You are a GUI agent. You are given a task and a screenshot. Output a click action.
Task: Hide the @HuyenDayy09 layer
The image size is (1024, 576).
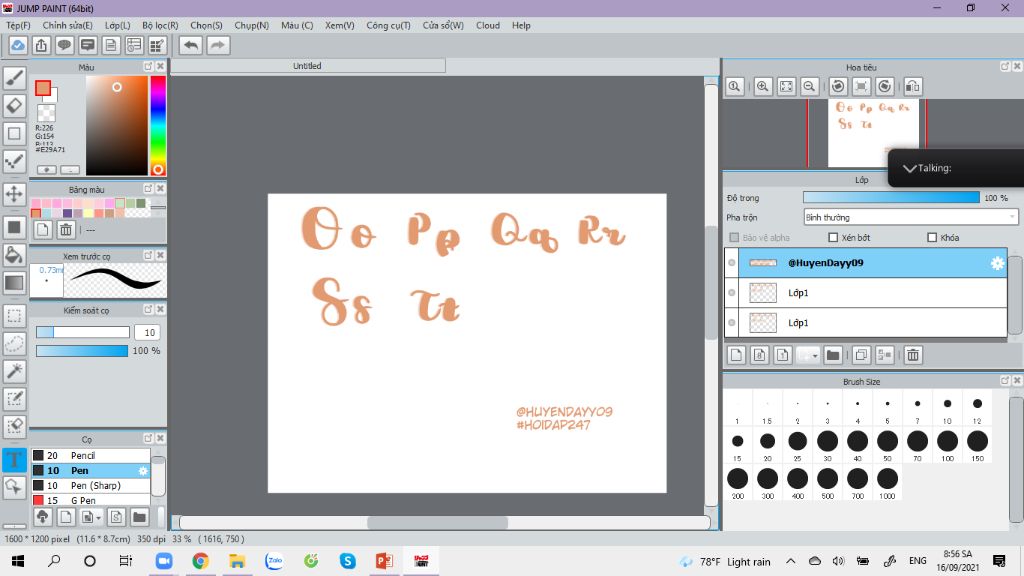pos(731,263)
